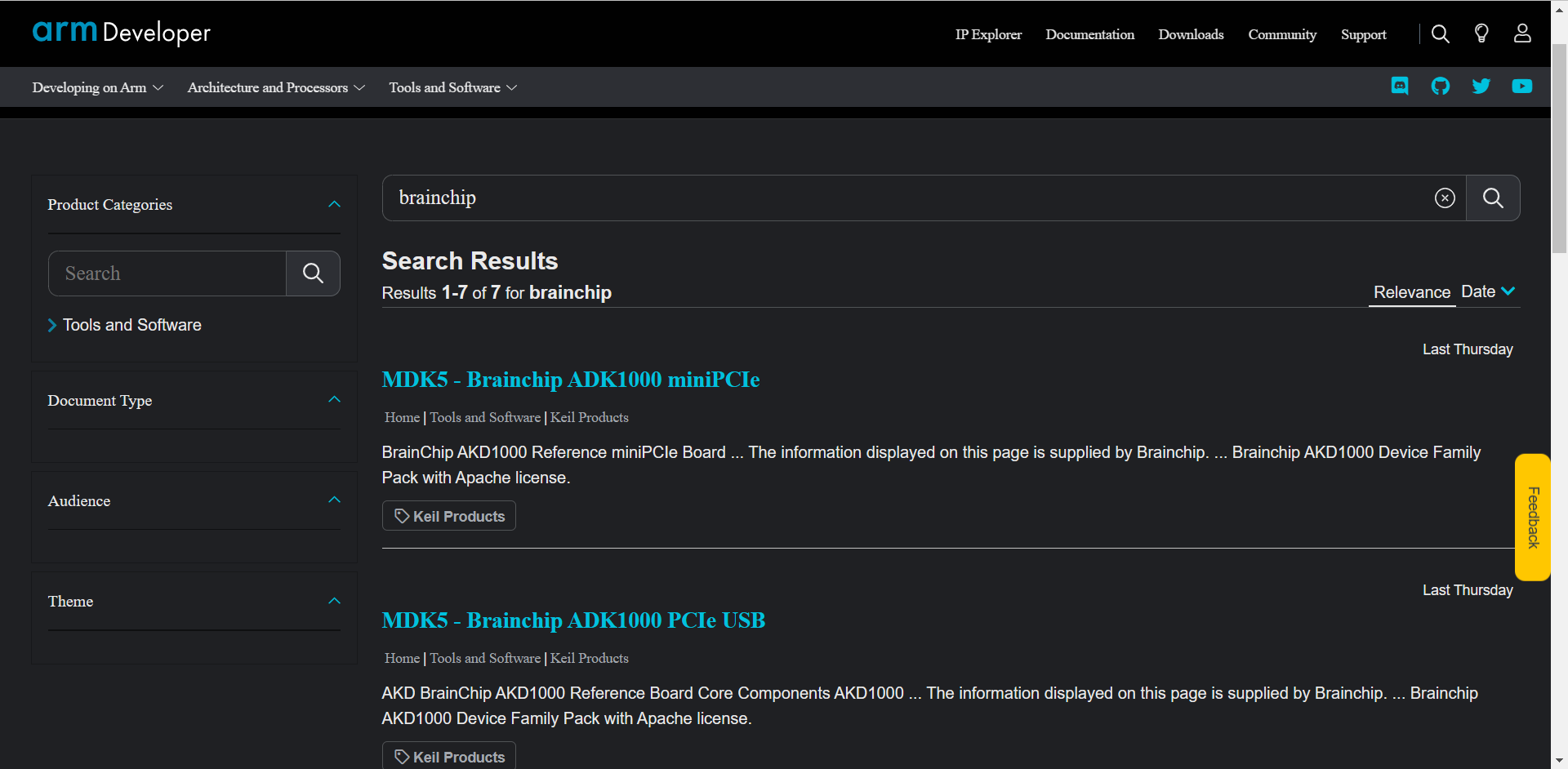Open the Twitter icon link
Screen dimensions: 1568x769
[x=1481, y=86]
